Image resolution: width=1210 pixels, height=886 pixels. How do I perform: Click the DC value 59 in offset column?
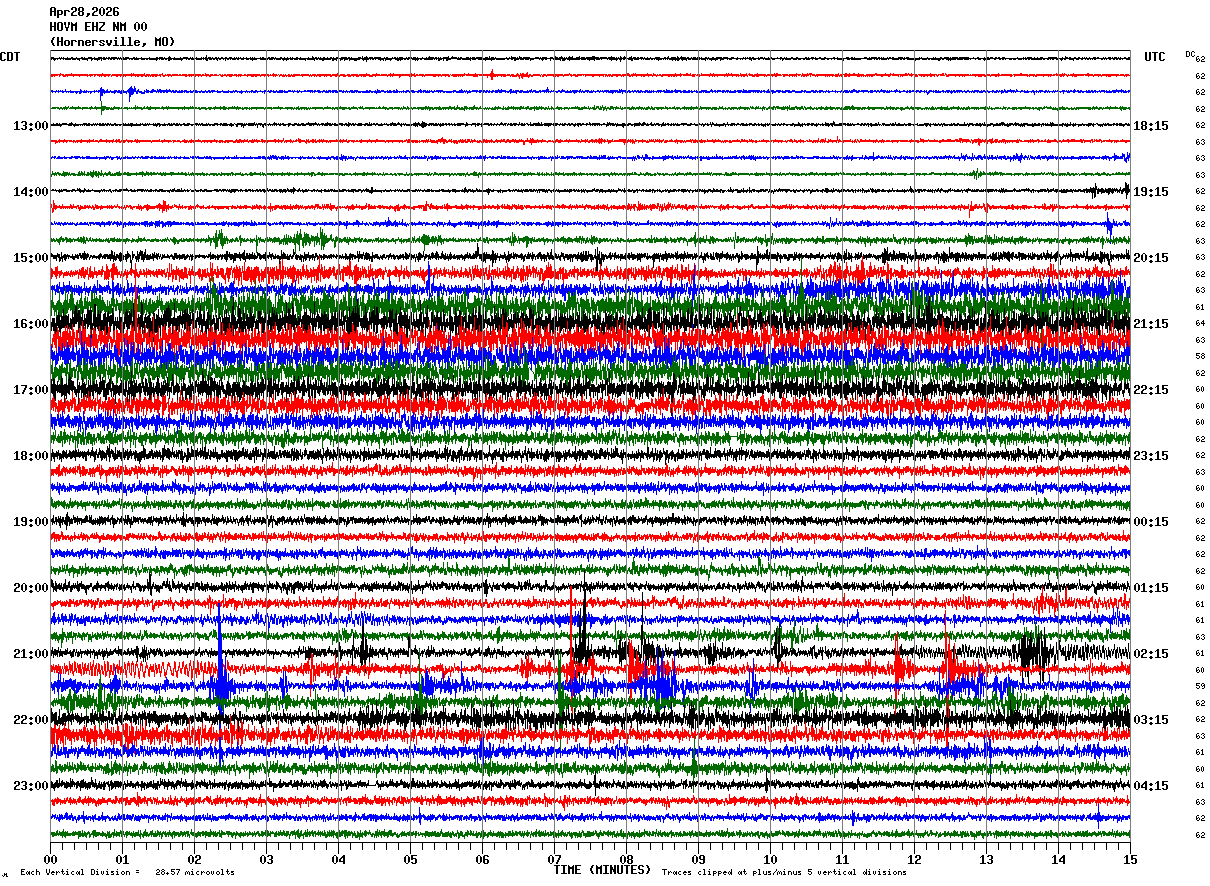click(1200, 686)
